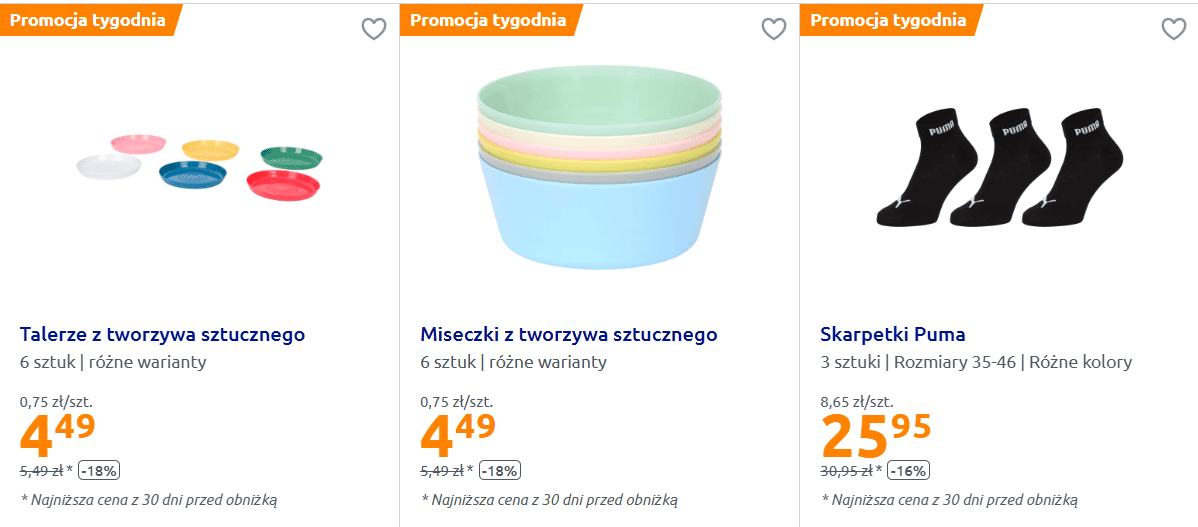
Task: Click the -16% discount badge on socks
Action: (908, 471)
